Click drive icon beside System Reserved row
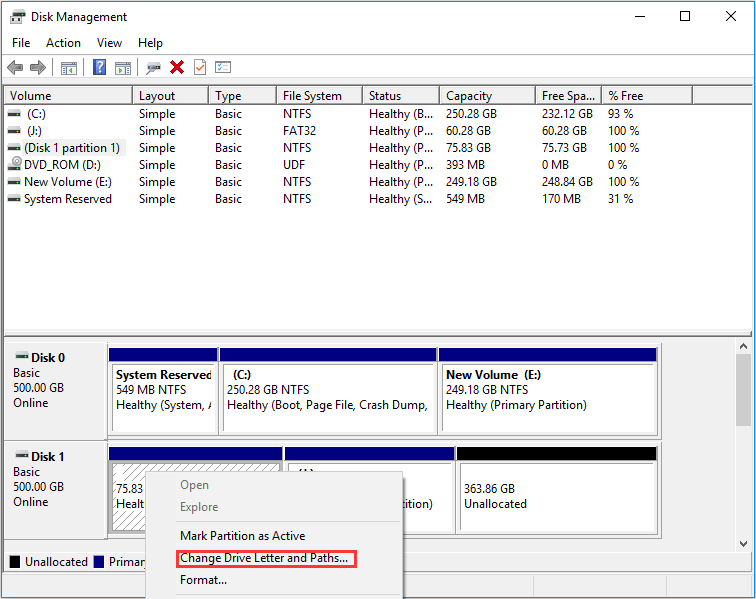 click(14, 199)
